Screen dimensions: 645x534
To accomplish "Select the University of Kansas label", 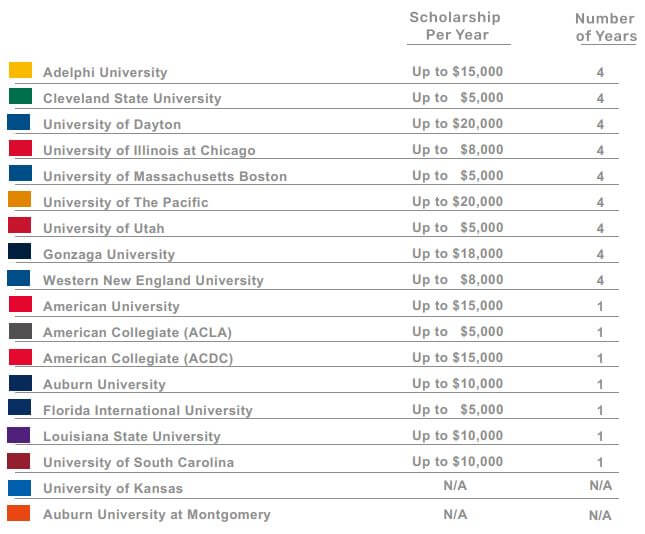I will 113,488.
